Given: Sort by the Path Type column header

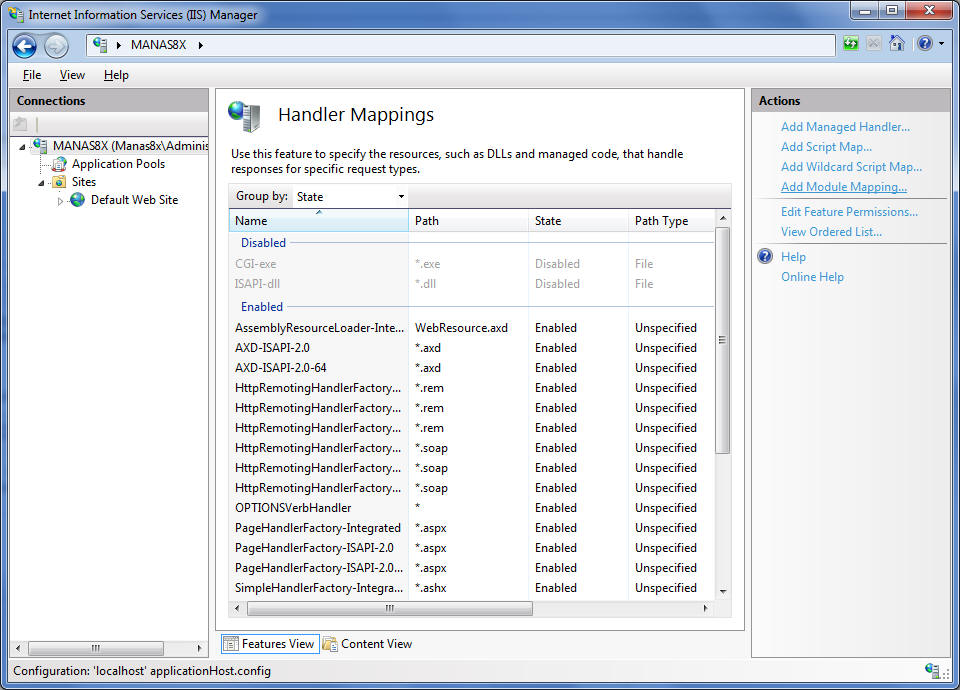Looking at the screenshot, I should pyautogui.click(x=671, y=220).
